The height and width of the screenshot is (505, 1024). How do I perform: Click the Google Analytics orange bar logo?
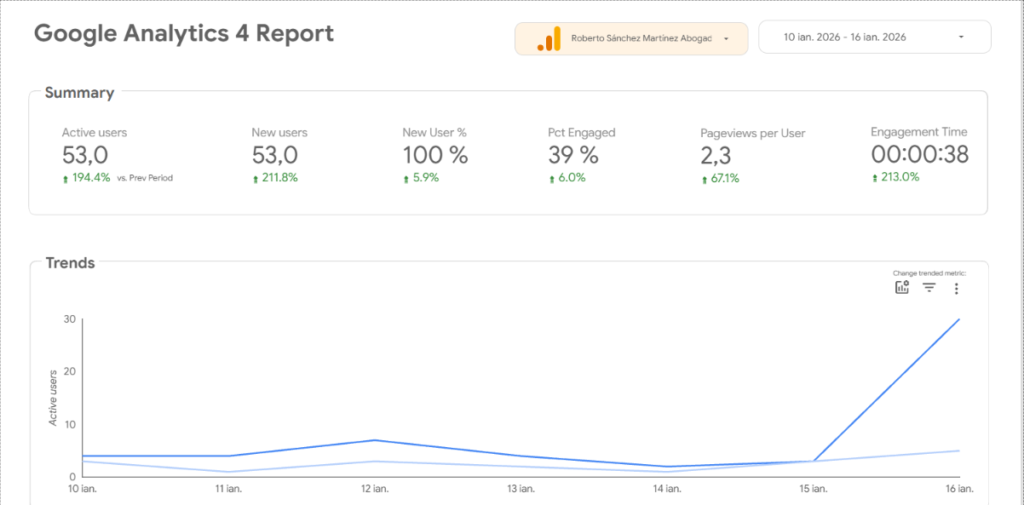[x=547, y=39]
